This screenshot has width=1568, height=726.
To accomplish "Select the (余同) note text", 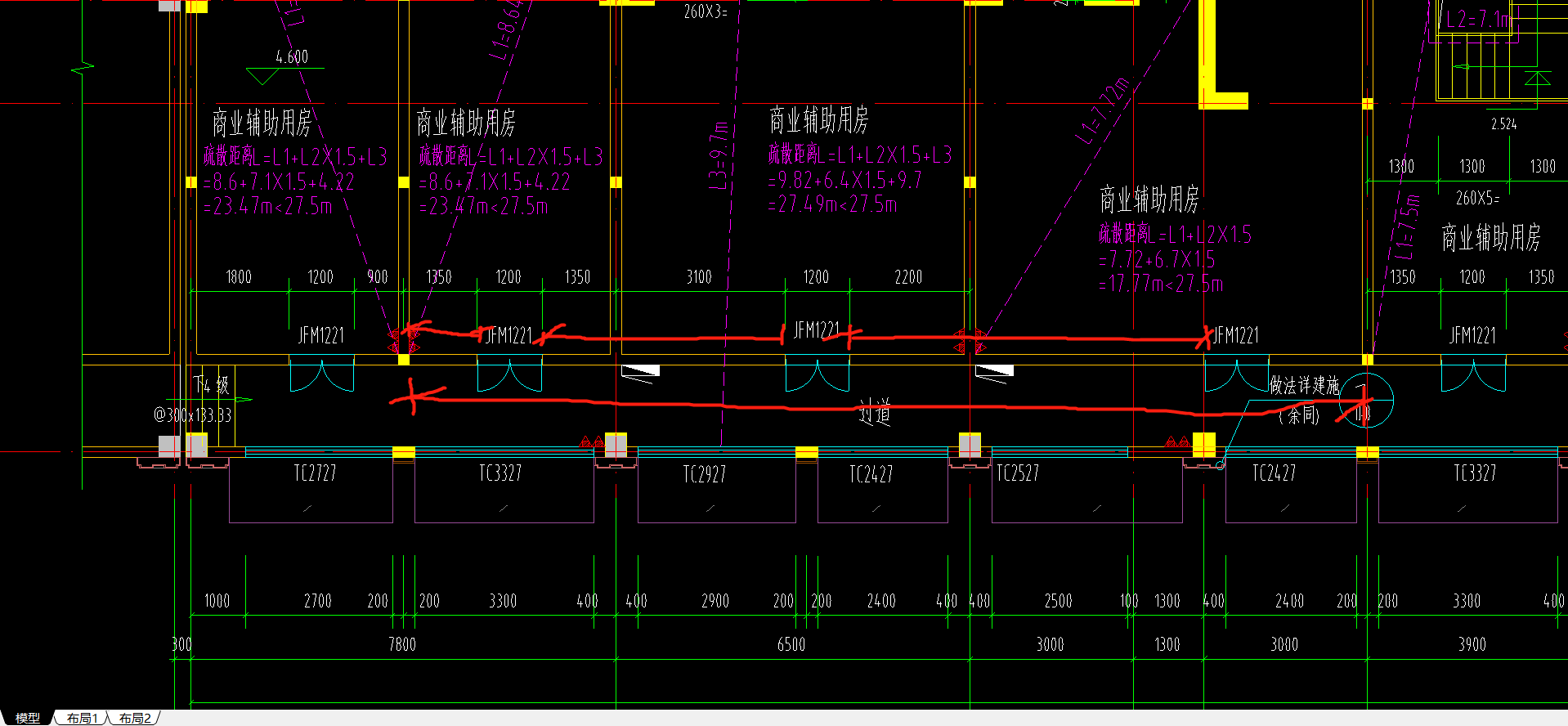I will [x=1299, y=415].
